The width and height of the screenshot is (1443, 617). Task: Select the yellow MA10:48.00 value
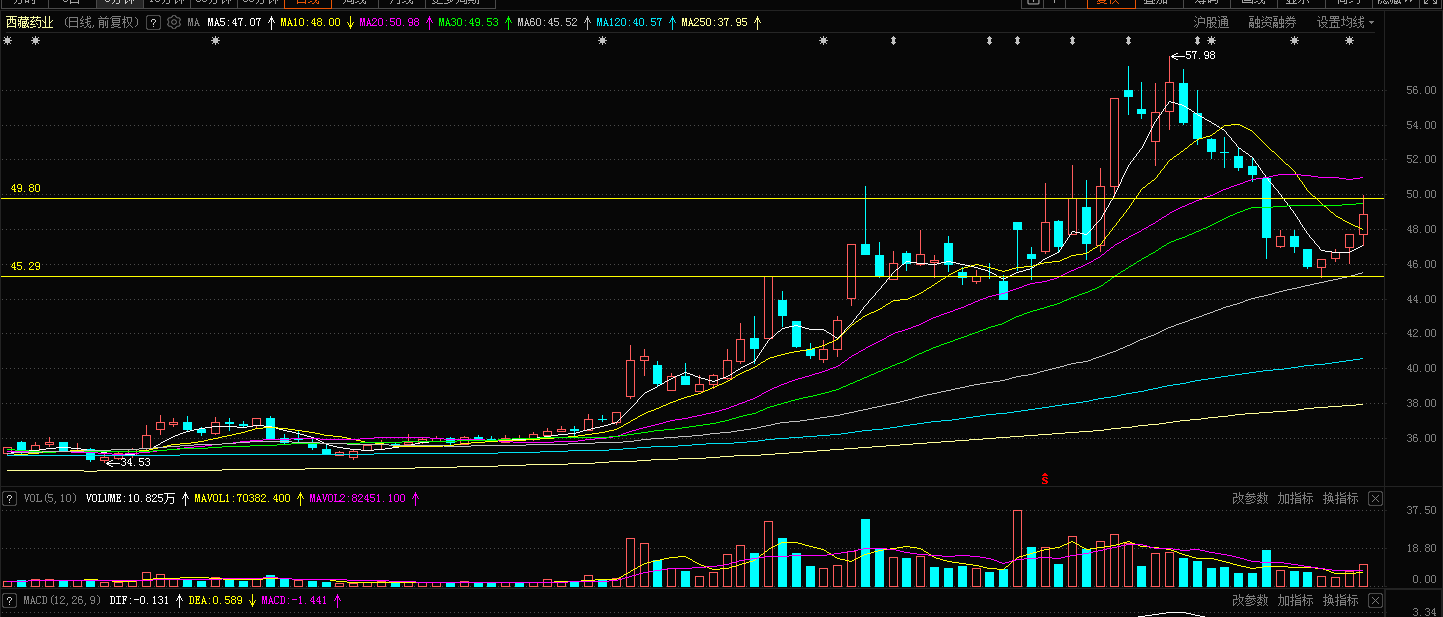310,22
